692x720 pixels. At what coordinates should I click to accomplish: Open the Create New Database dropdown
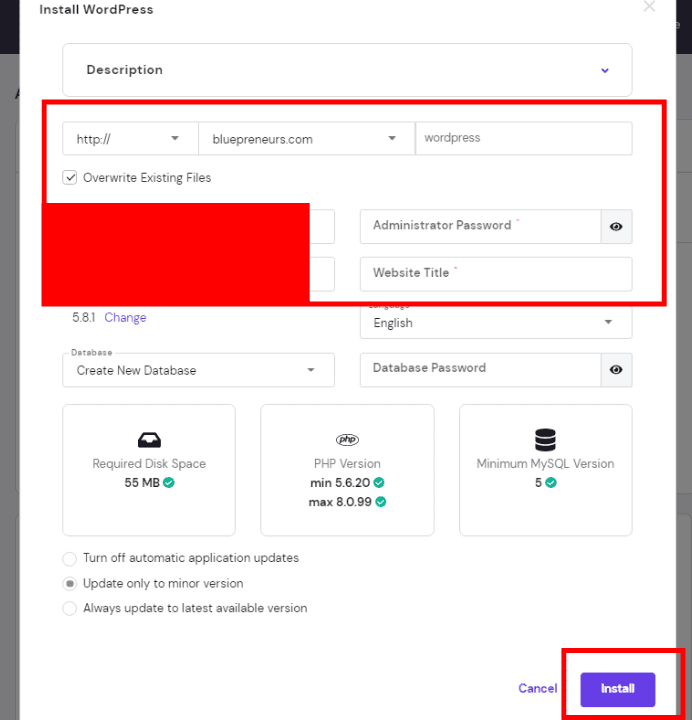coord(198,370)
